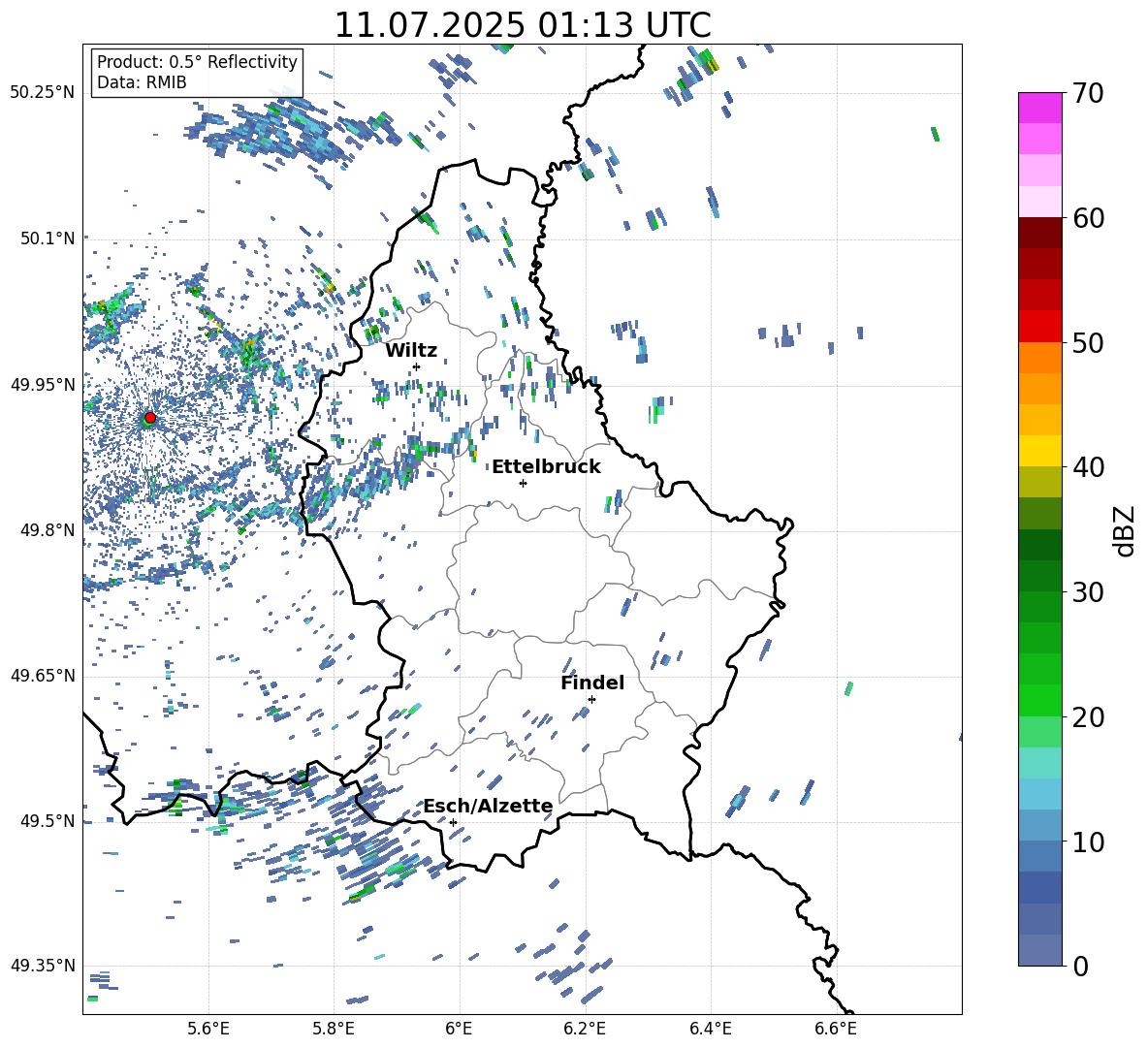1148x1048 pixels.
Task: Click the 49.35°N latitude label
Action: (x=43, y=966)
